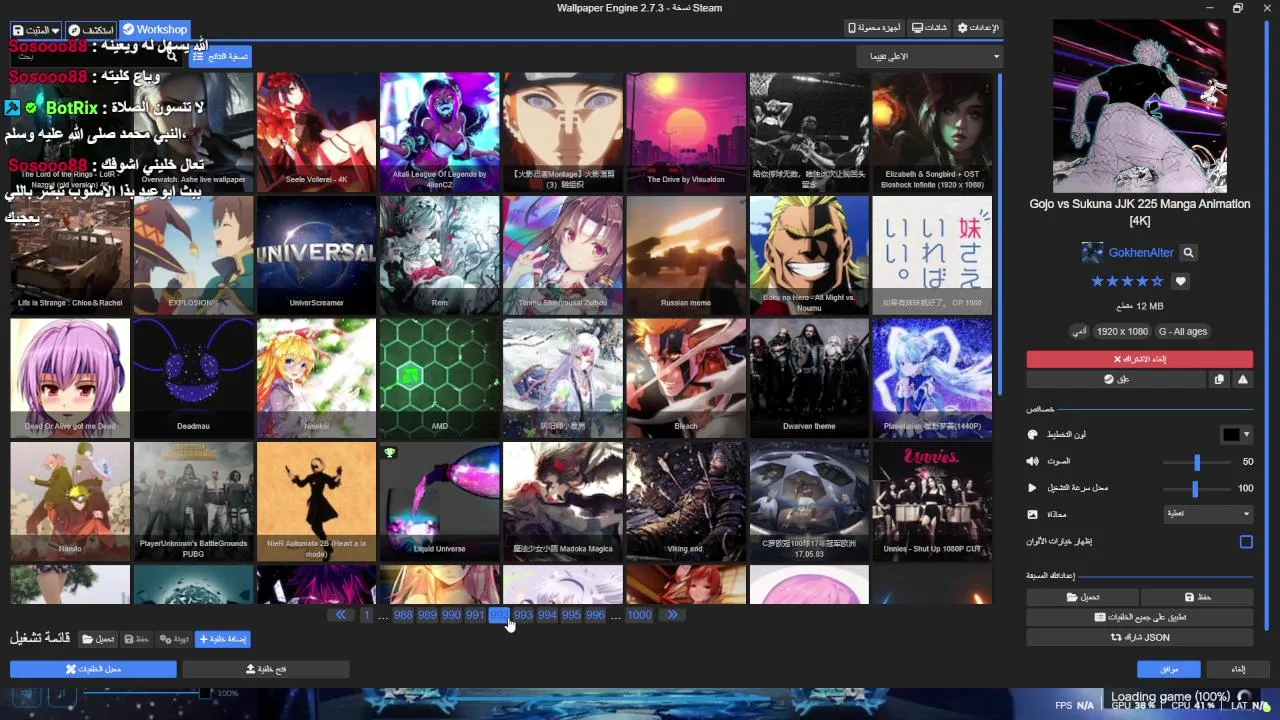Switch to the Workshop tab
Viewport: 1280px width, 720px height.
pyautogui.click(x=154, y=30)
